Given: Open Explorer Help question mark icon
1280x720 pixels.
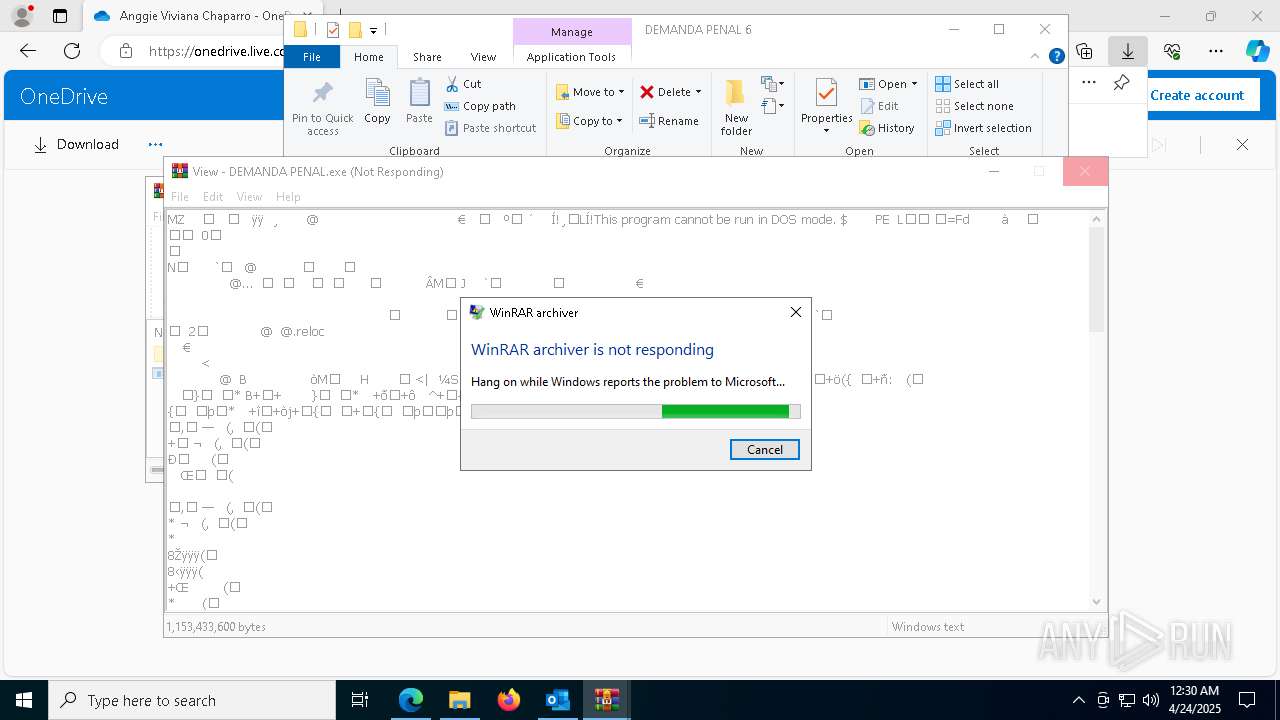Looking at the screenshot, I should pos(1056,57).
